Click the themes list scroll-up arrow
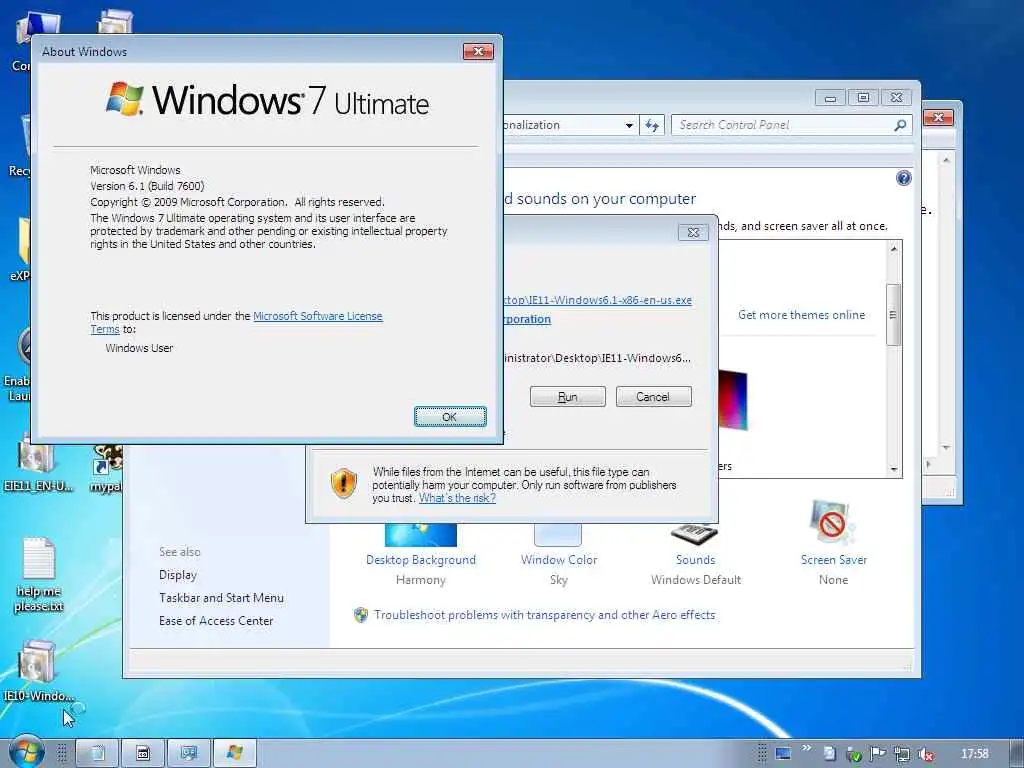Viewport: 1024px width, 768px height. [x=894, y=249]
